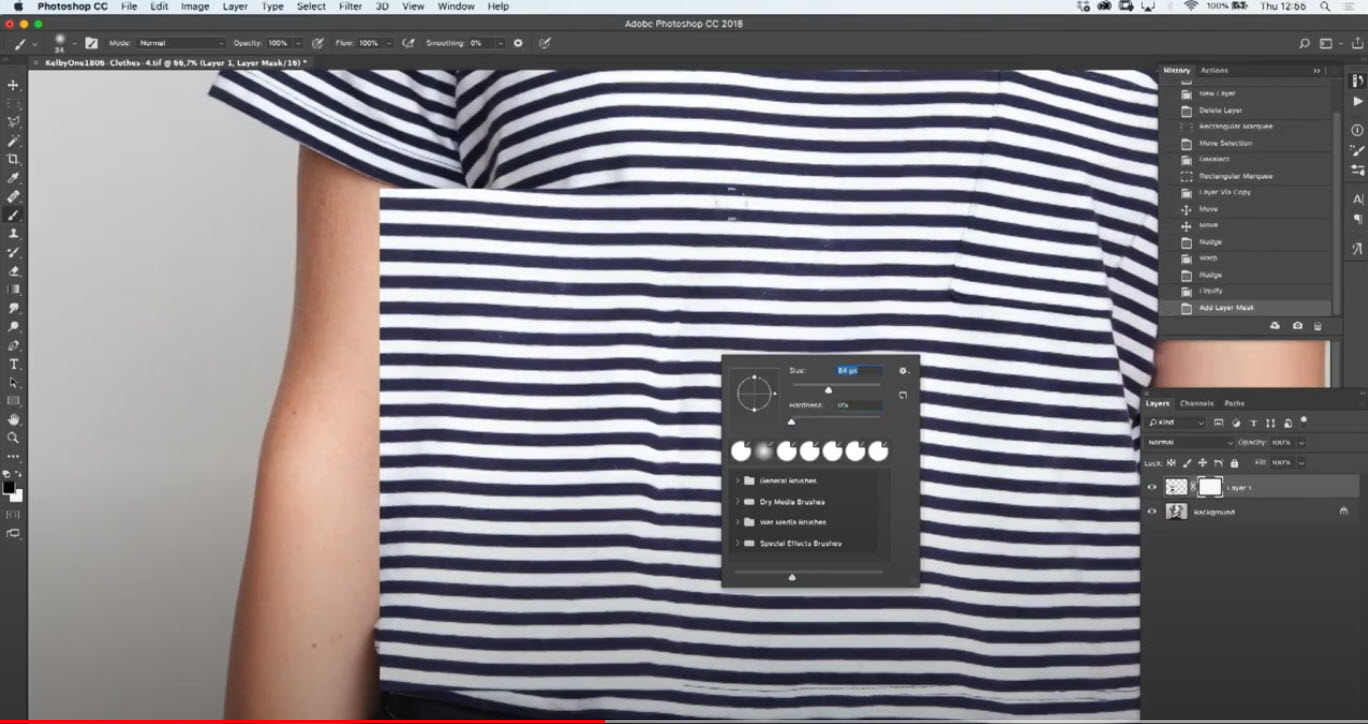The width and height of the screenshot is (1368, 724).
Task: Toggle visibility of Background layer
Action: pos(1152,511)
